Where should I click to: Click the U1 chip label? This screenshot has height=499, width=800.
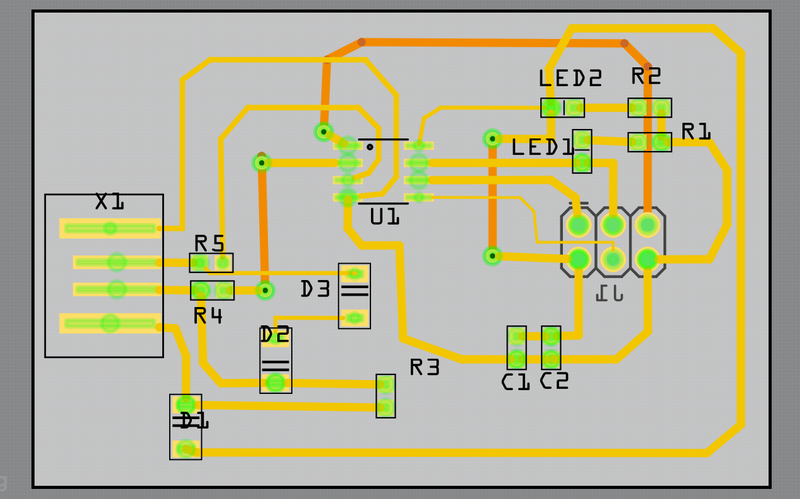[384, 215]
